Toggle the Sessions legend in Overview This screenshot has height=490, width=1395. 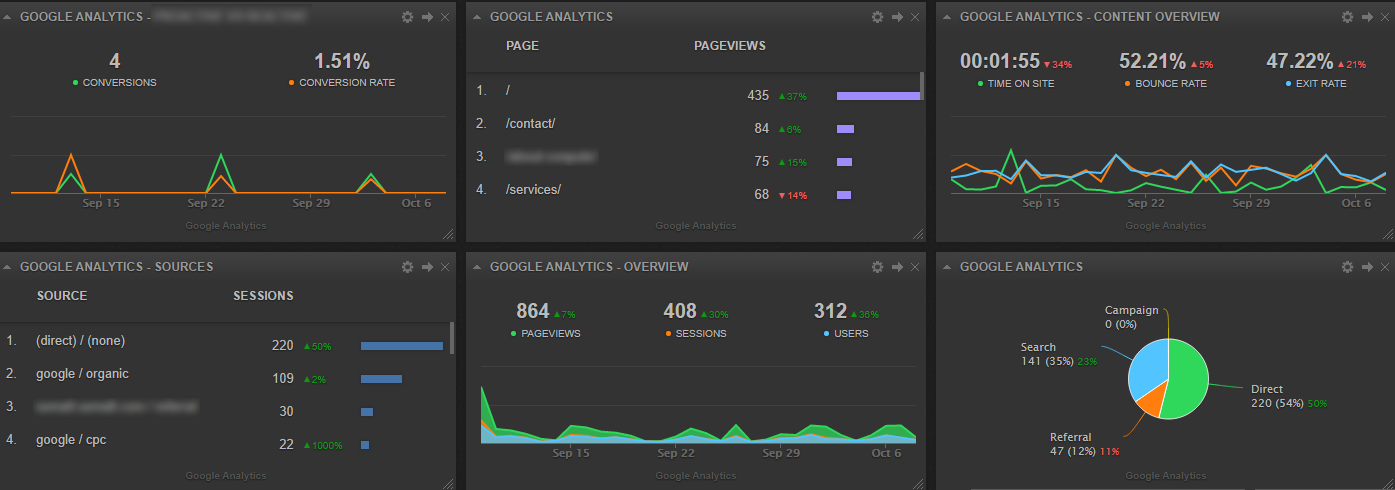click(x=694, y=334)
